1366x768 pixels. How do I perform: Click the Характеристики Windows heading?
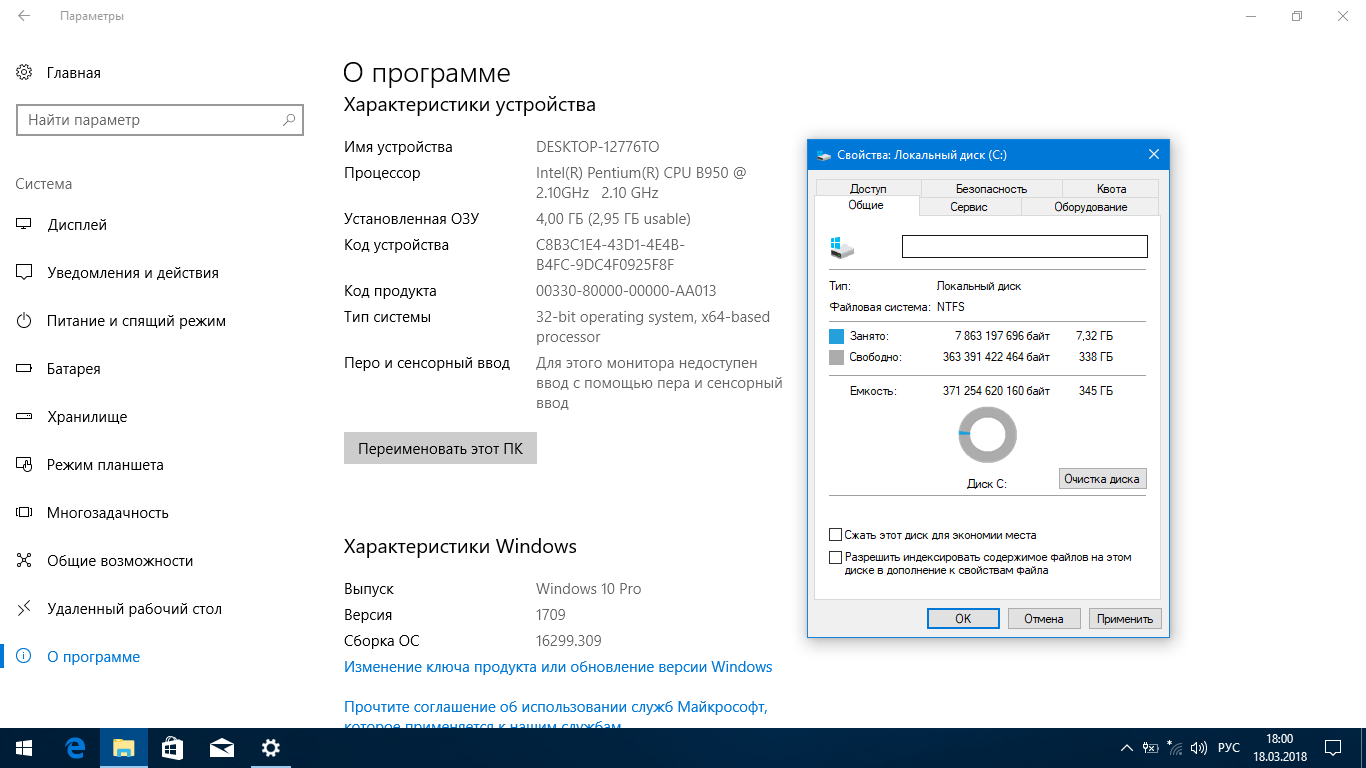460,546
